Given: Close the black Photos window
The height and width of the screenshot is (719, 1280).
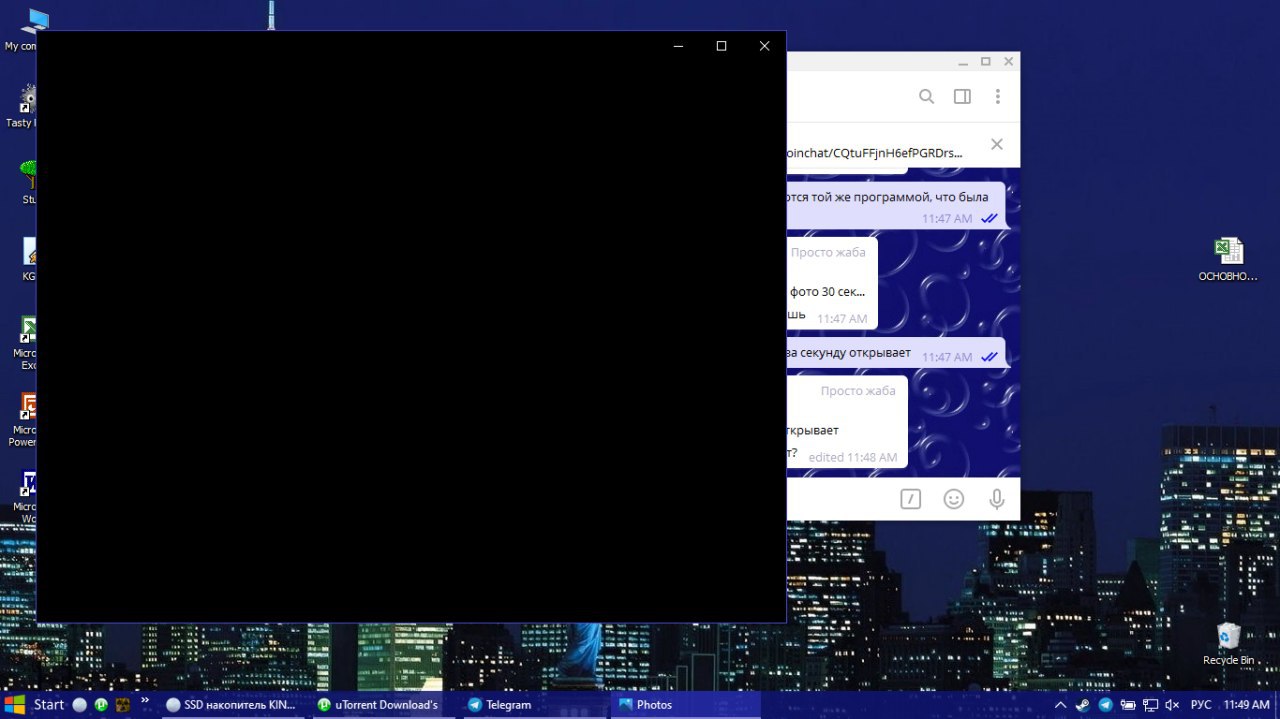Looking at the screenshot, I should click(x=764, y=46).
